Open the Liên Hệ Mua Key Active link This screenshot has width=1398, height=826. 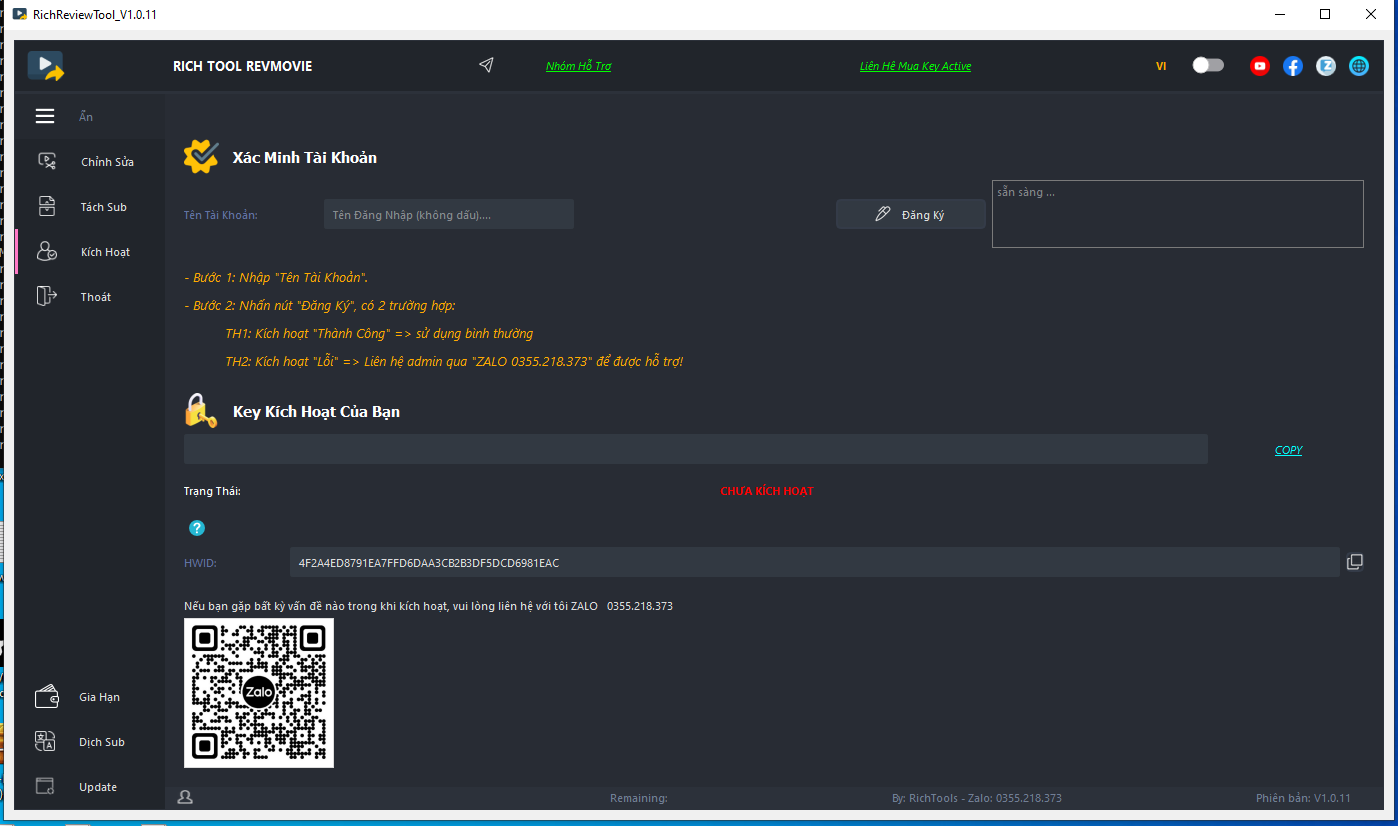(x=915, y=66)
